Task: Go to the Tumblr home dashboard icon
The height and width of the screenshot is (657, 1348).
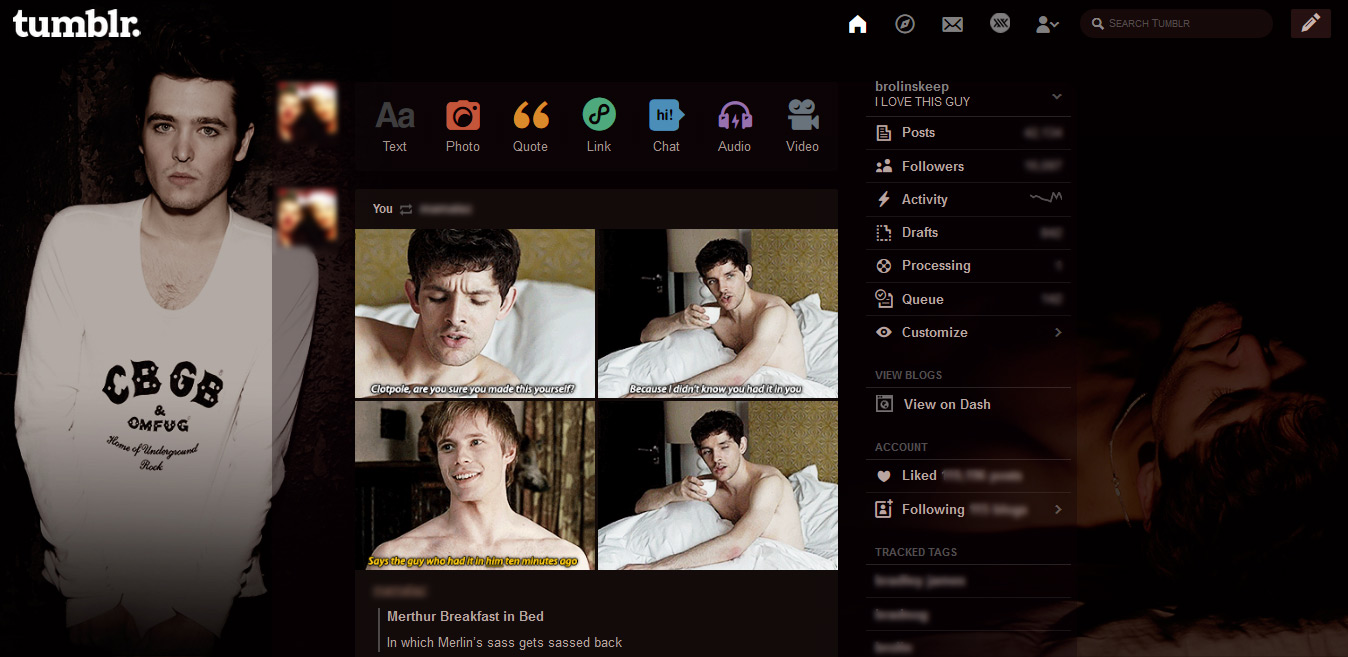Action: coord(857,23)
